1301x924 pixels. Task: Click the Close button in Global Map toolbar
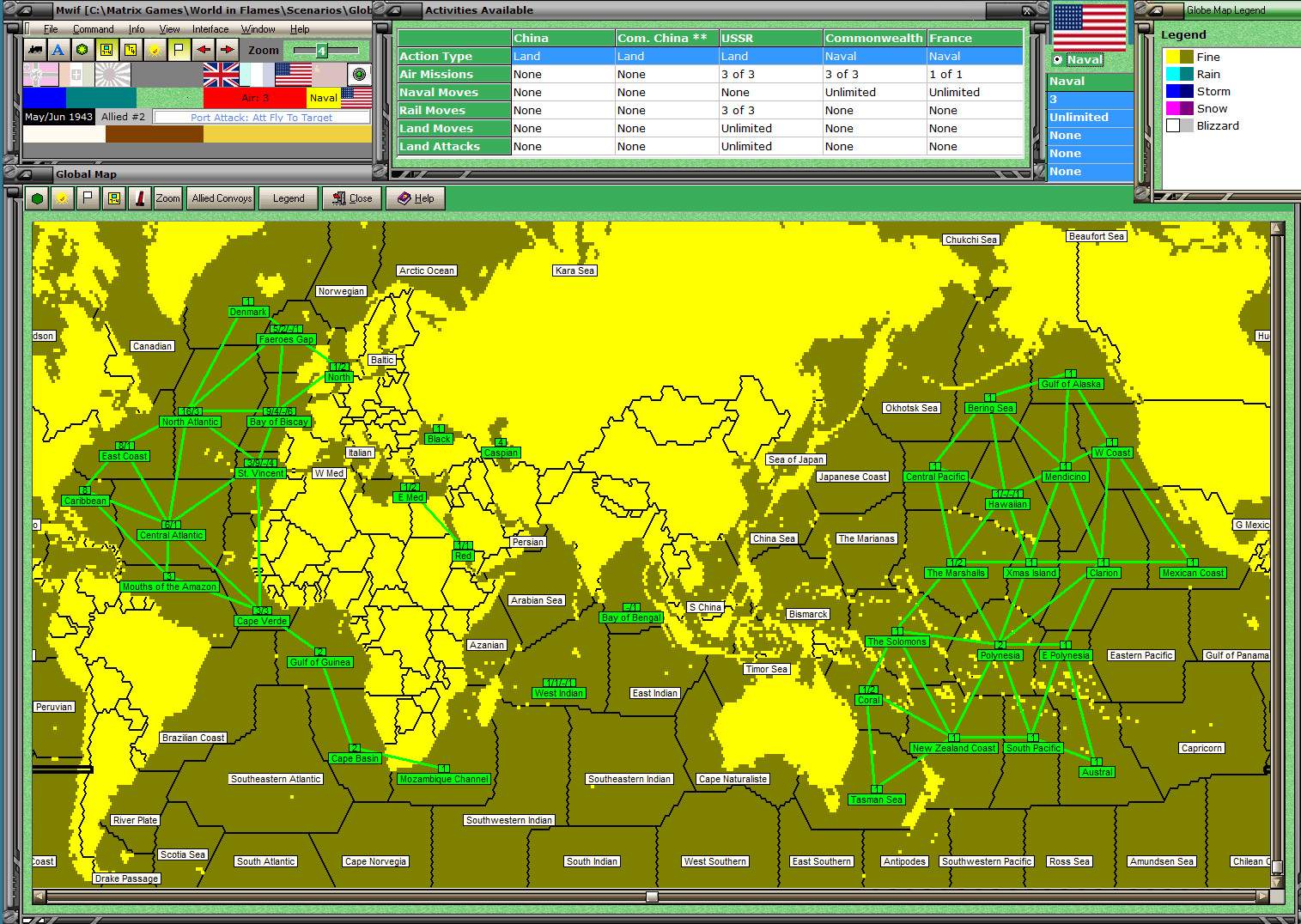coord(353,198)
